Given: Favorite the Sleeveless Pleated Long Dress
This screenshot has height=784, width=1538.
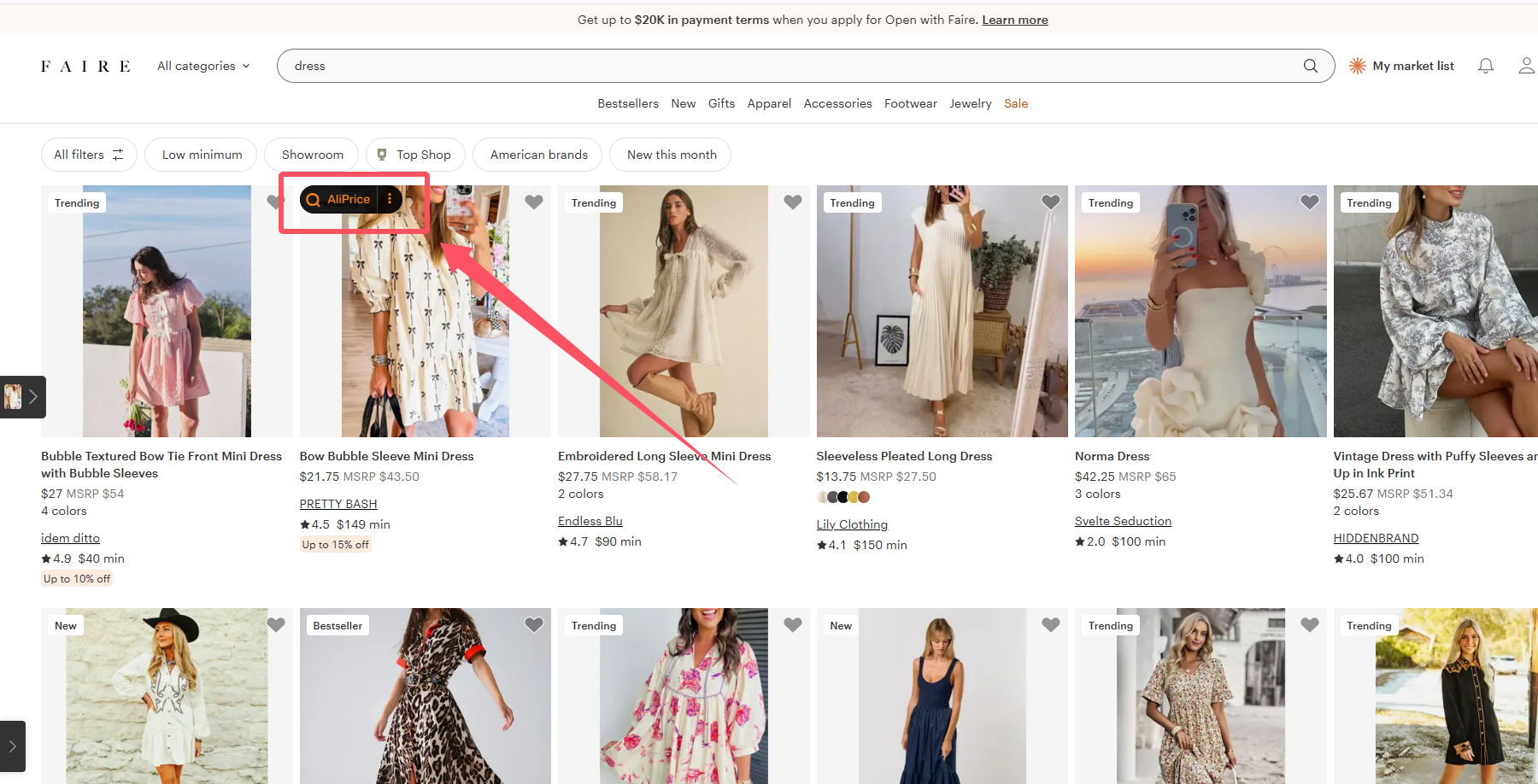Looking at the screenshot, I should (x=1051, y=202).
